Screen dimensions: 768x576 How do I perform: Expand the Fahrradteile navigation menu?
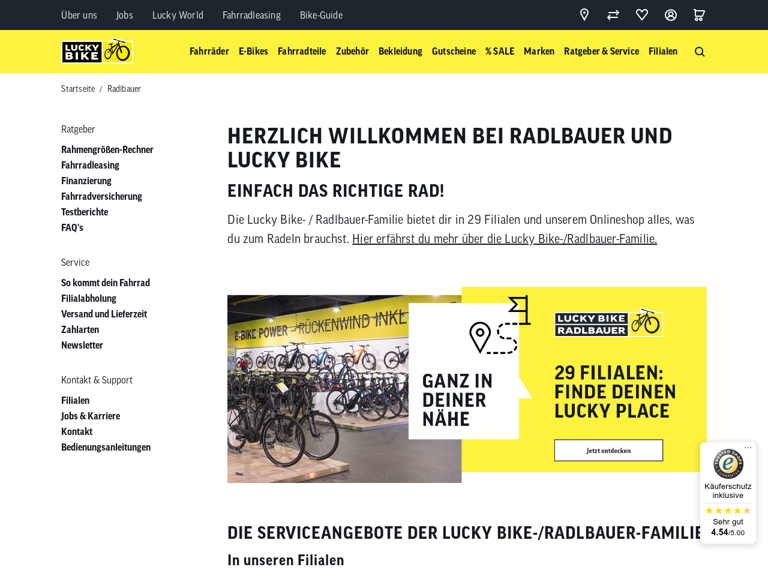tap(301, 52)
